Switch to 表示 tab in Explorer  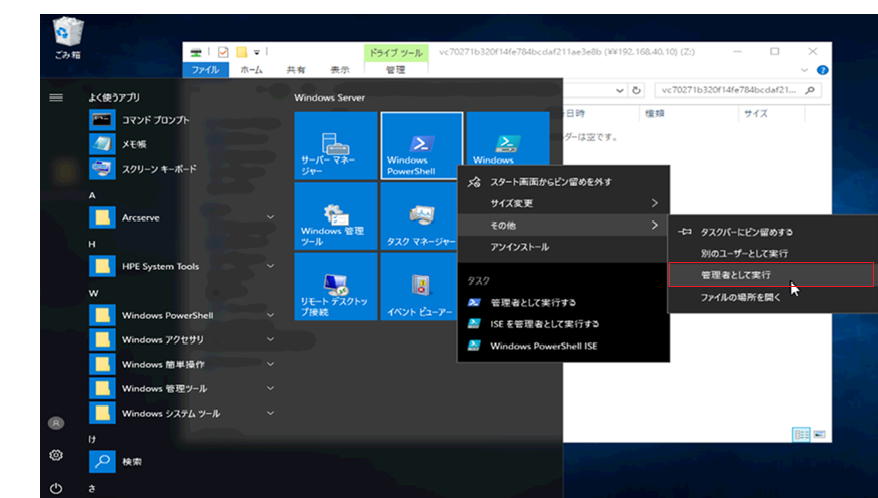coord(340,70)
